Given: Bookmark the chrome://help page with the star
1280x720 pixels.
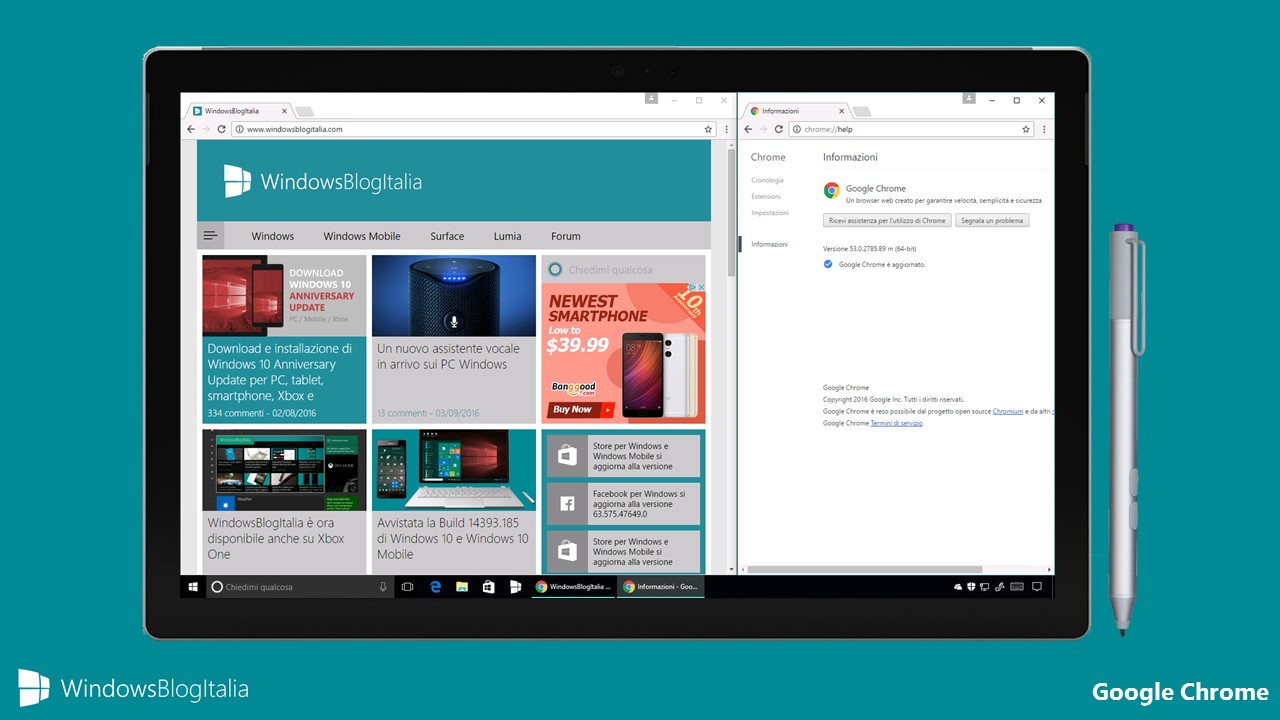Looking at the screenshot, I should pos(1026,129).
